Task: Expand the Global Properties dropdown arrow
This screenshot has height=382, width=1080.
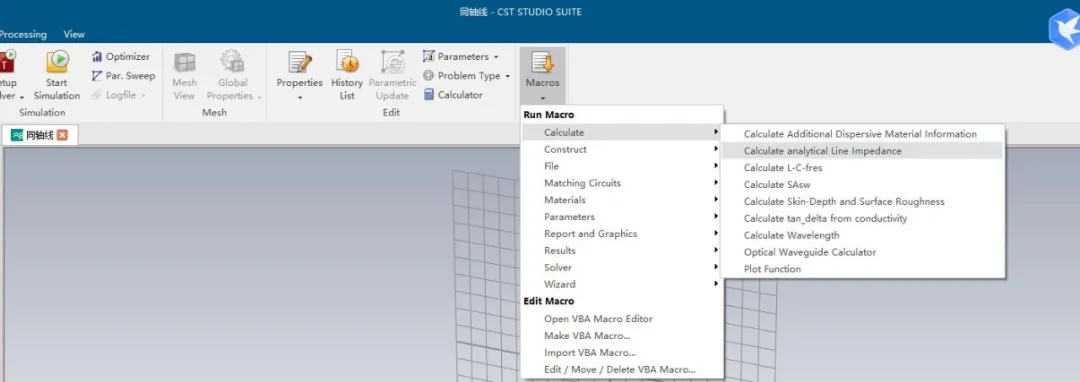Action: (x=260, y=97)
